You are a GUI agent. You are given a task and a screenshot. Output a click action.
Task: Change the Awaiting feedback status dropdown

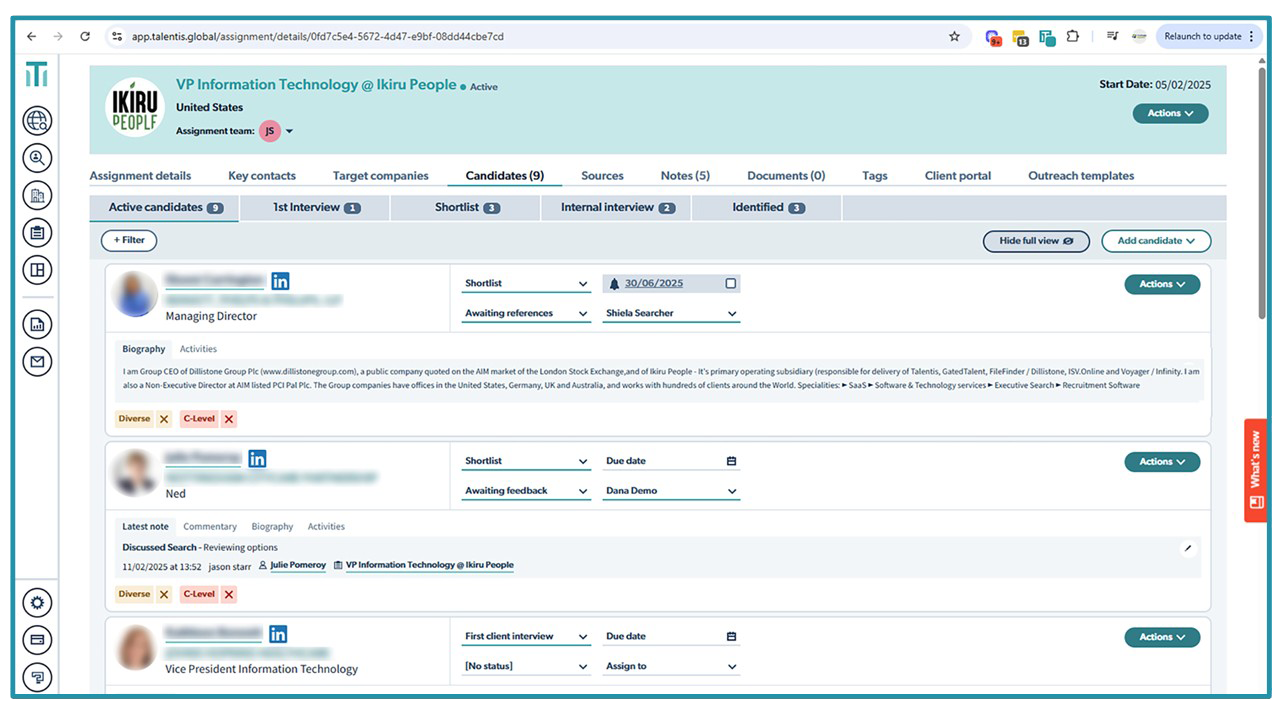coord(526,491)
